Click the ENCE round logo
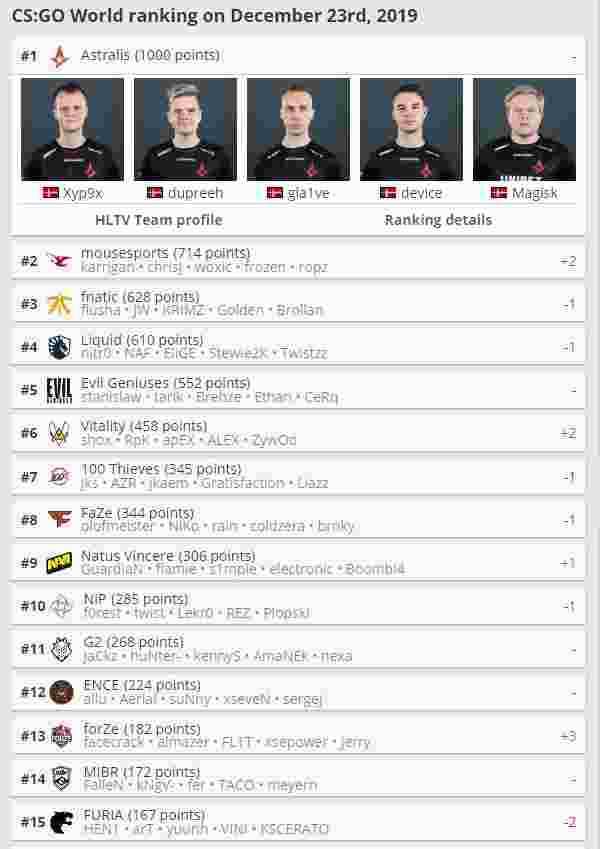This screenshot has width=600, height=849. click(61, 692)
